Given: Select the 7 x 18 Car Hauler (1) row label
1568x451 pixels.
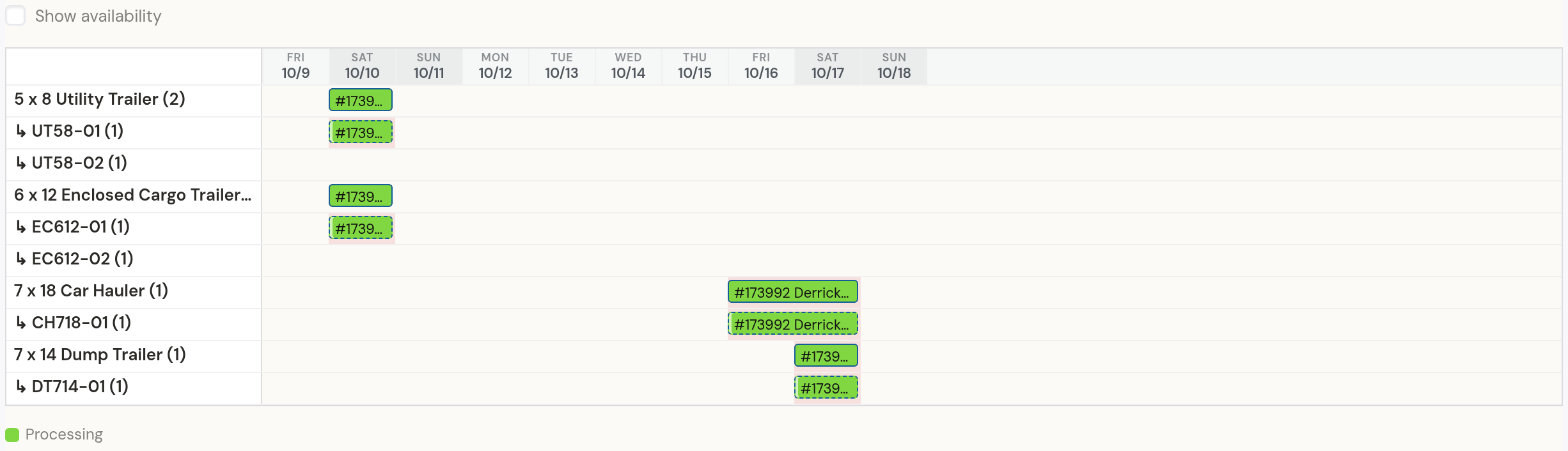Looking at the screenshot, I should pyautogui.click(x=91, y=291).
